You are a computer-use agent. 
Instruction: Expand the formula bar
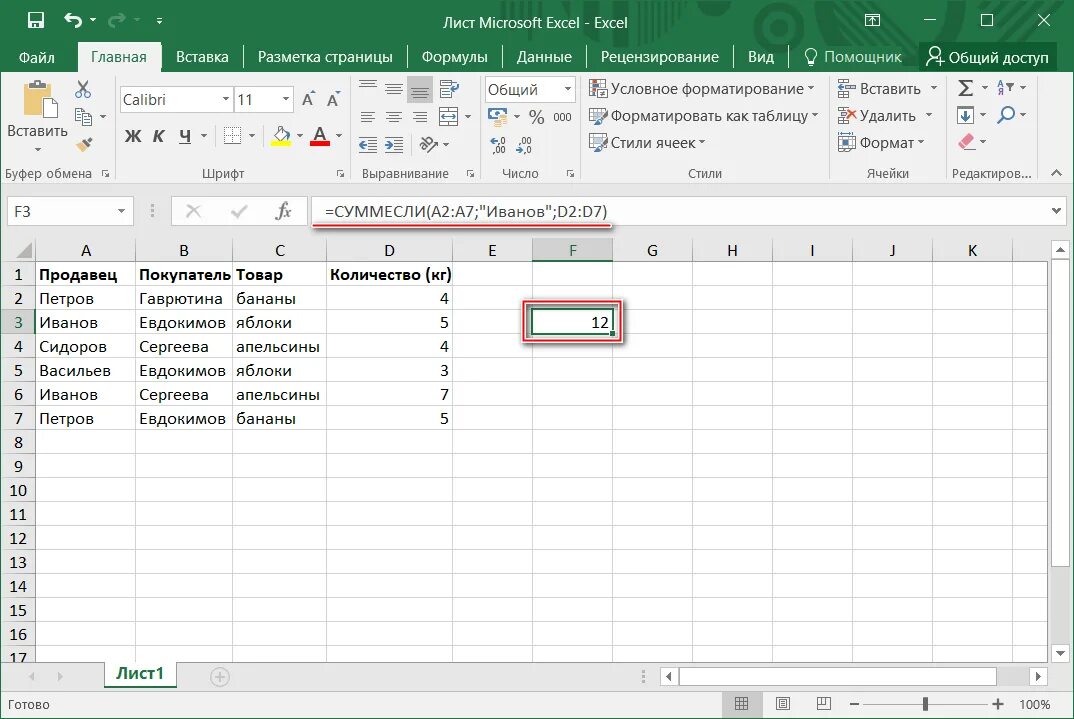click(x=1056, y=212)
